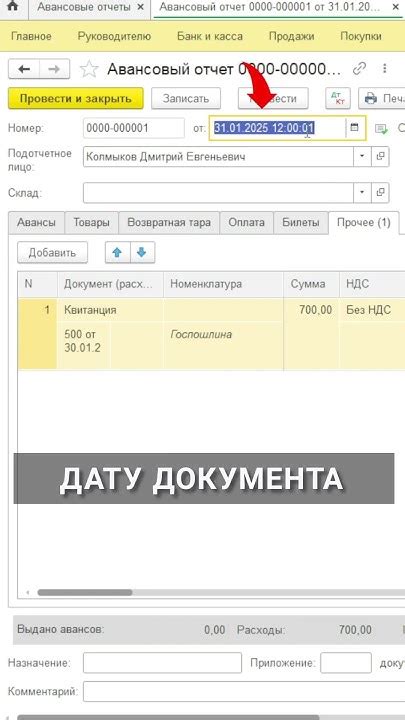Switch to the Оплата tab
The image size is (405, 720).
247,223
